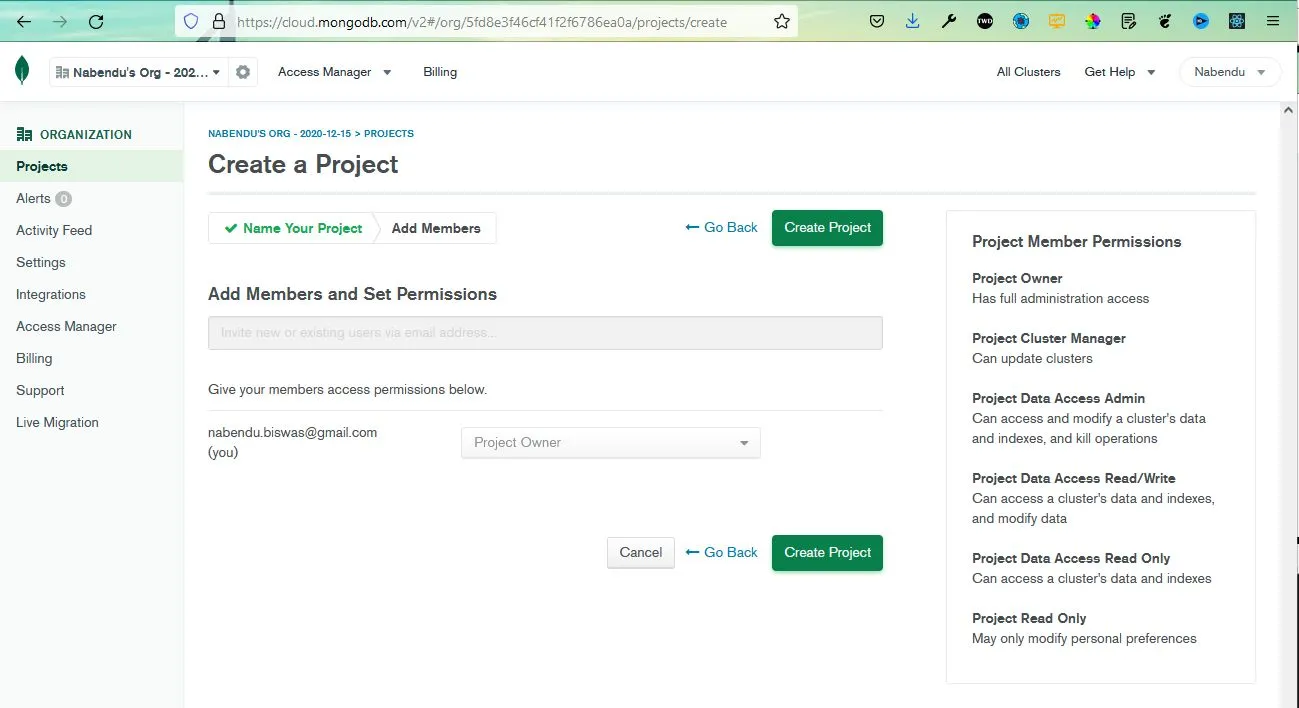Click the bottom Create Project button
The width and height of the screenshot is (1299, 708).
point(827,553)
